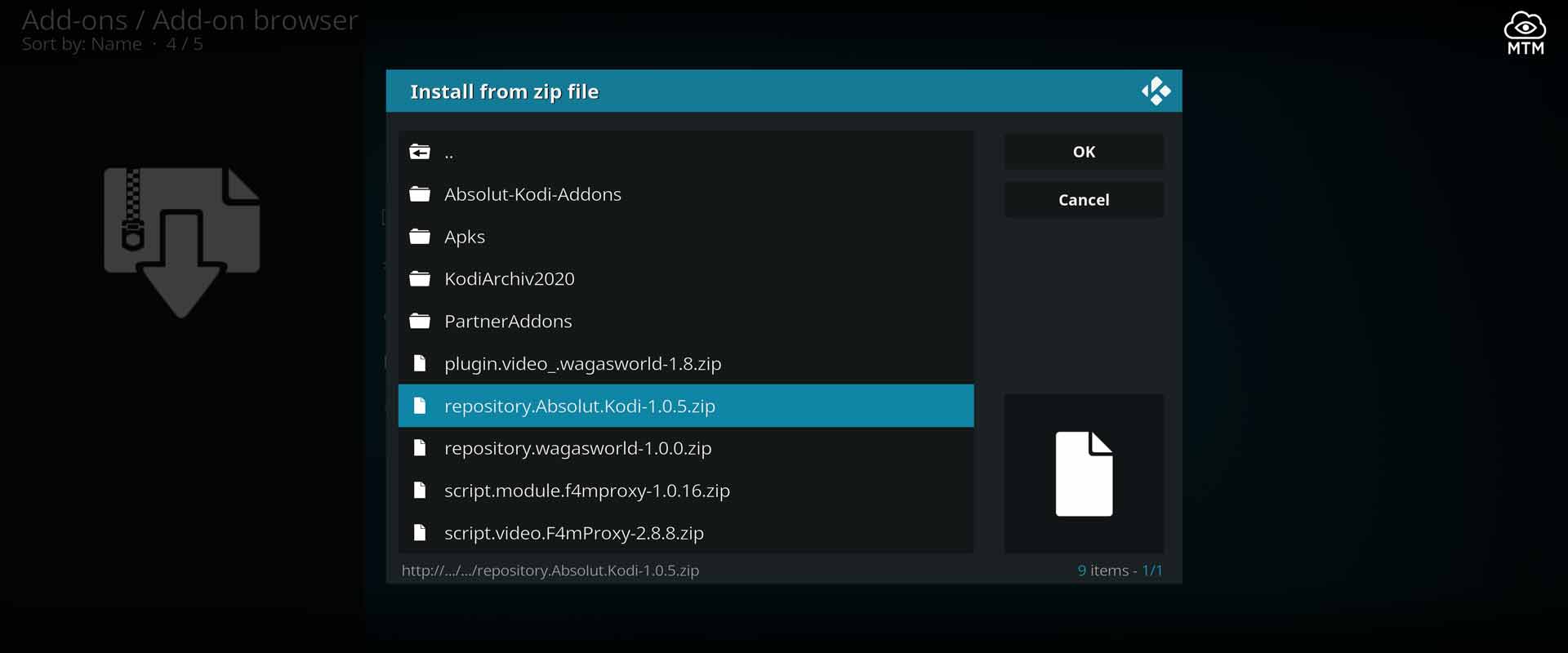Click the KodiArchiv2020 folder icon
1568x653 pixels.
coord(420,279)
